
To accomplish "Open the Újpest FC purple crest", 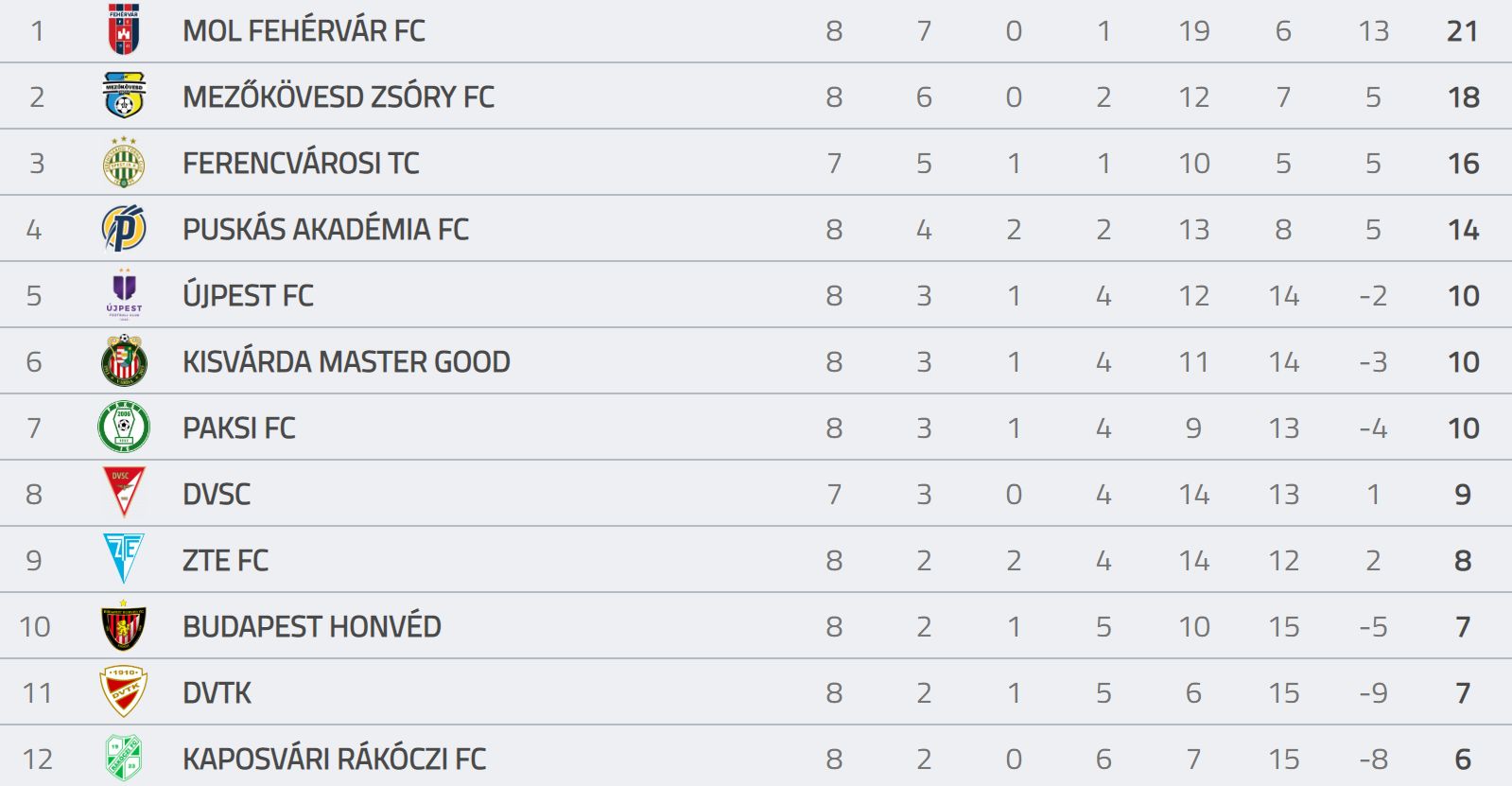I will click(x=124, y=294).
